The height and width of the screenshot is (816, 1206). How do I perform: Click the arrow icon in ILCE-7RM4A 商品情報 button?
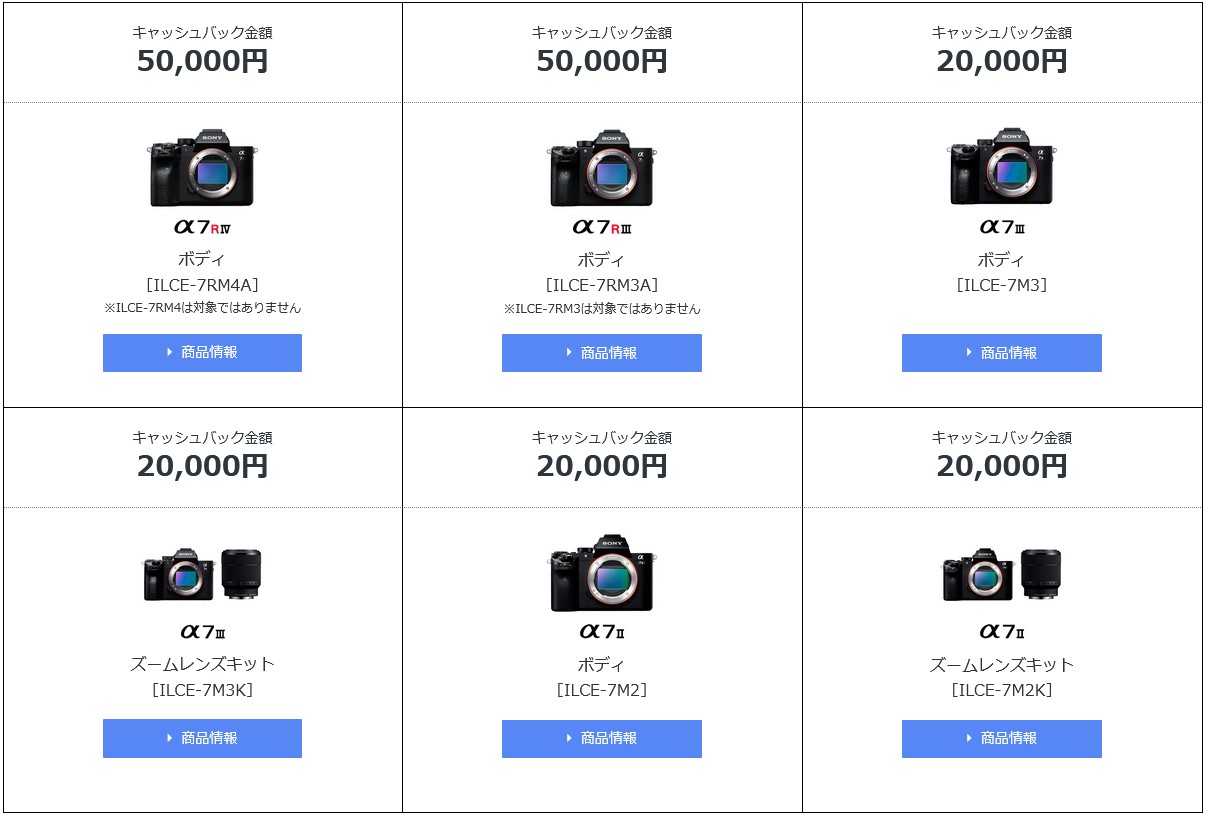pos(170,352)
